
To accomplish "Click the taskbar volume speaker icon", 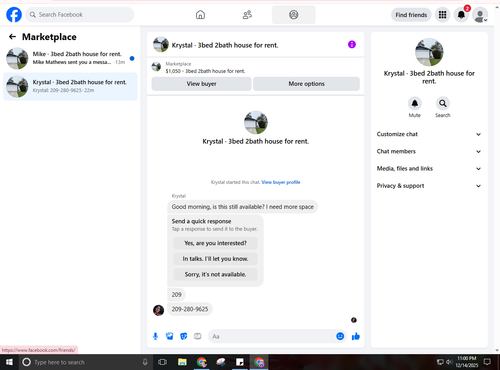I will 449,362.
